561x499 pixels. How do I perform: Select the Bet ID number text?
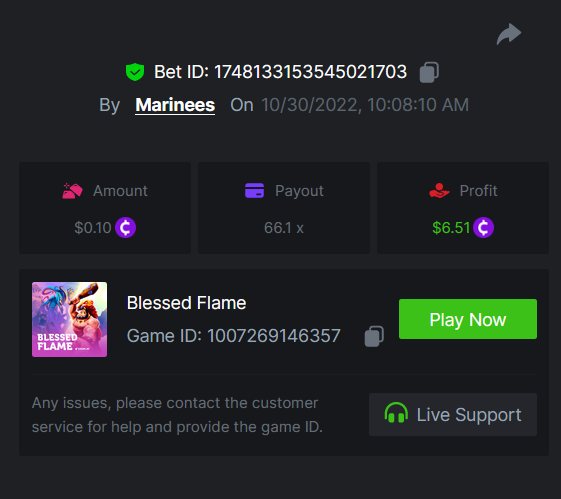310,72
